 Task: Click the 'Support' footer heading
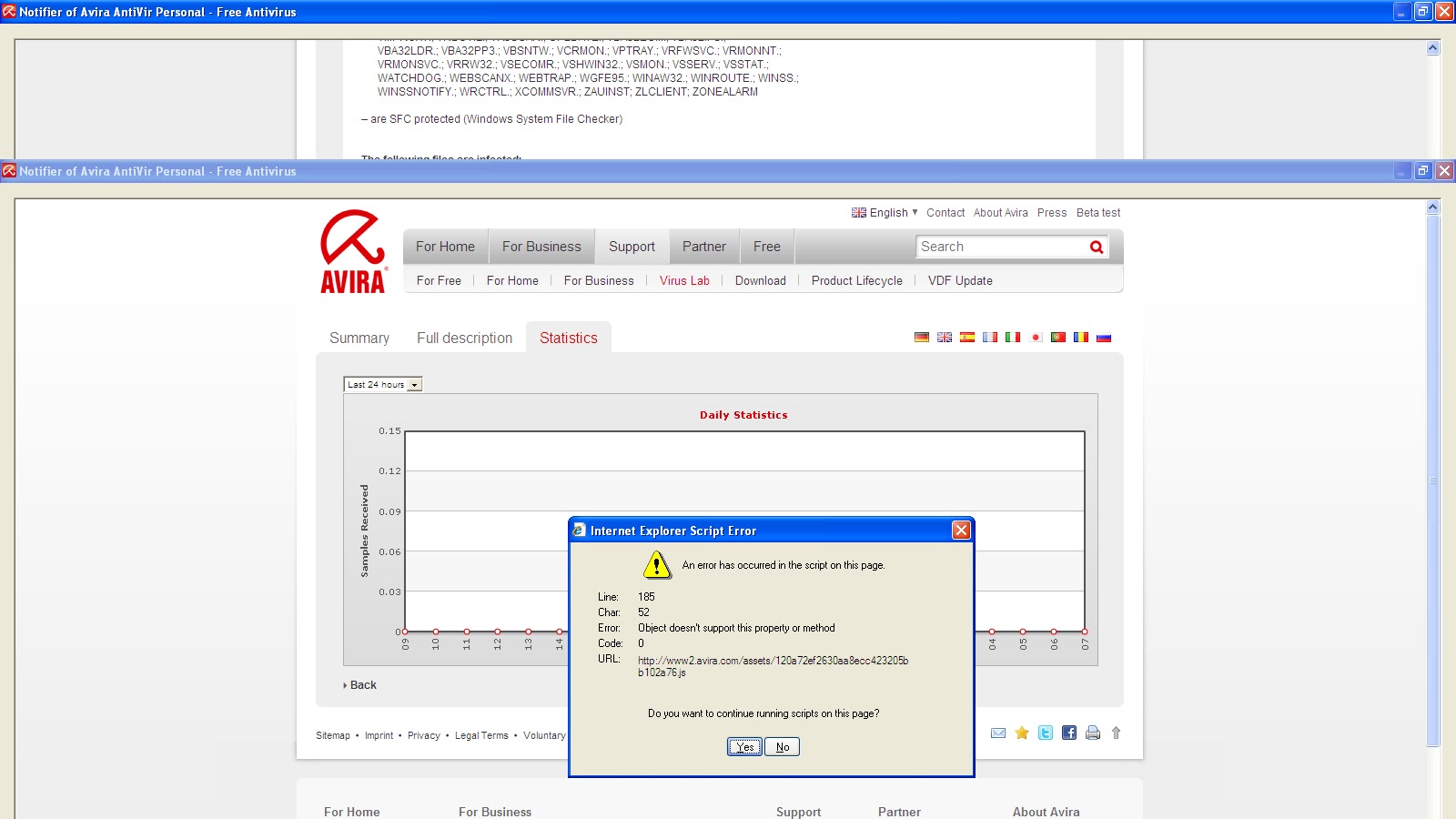pos(798,812)
